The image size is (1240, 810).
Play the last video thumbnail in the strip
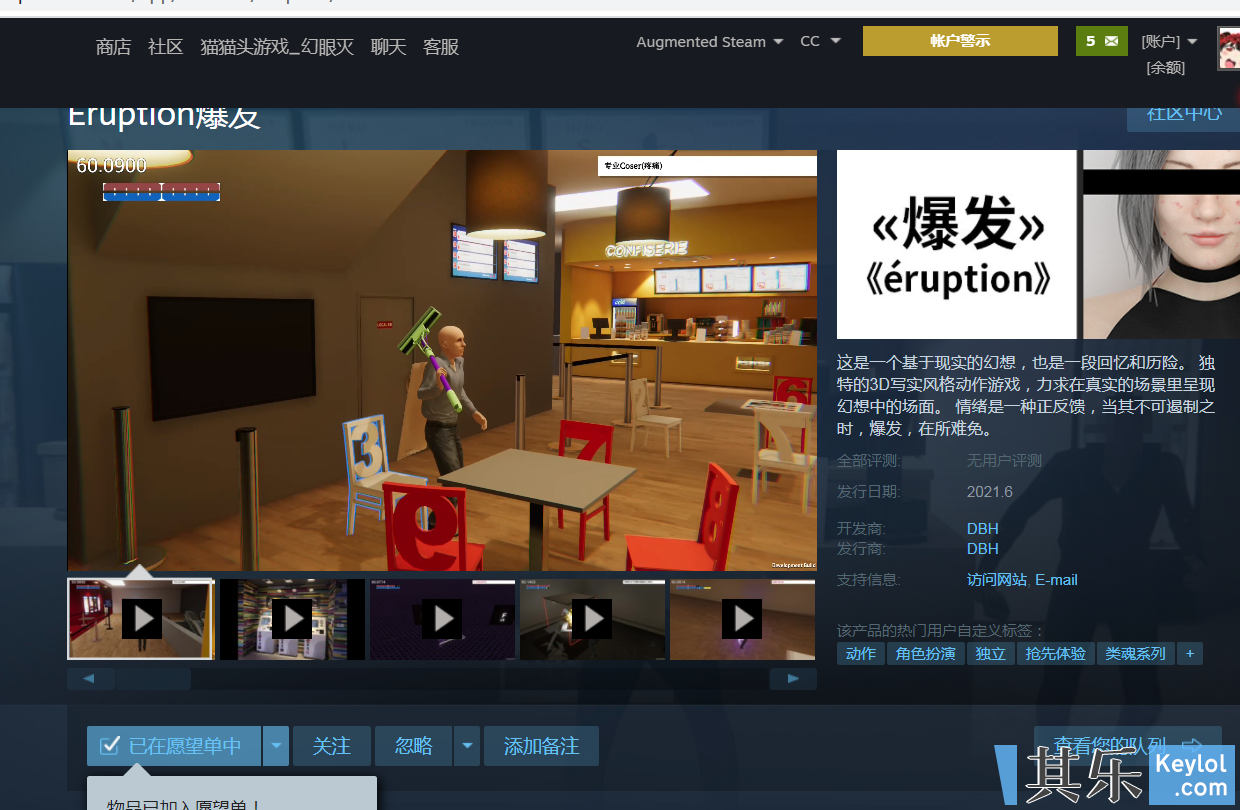[x=742, y=619]
